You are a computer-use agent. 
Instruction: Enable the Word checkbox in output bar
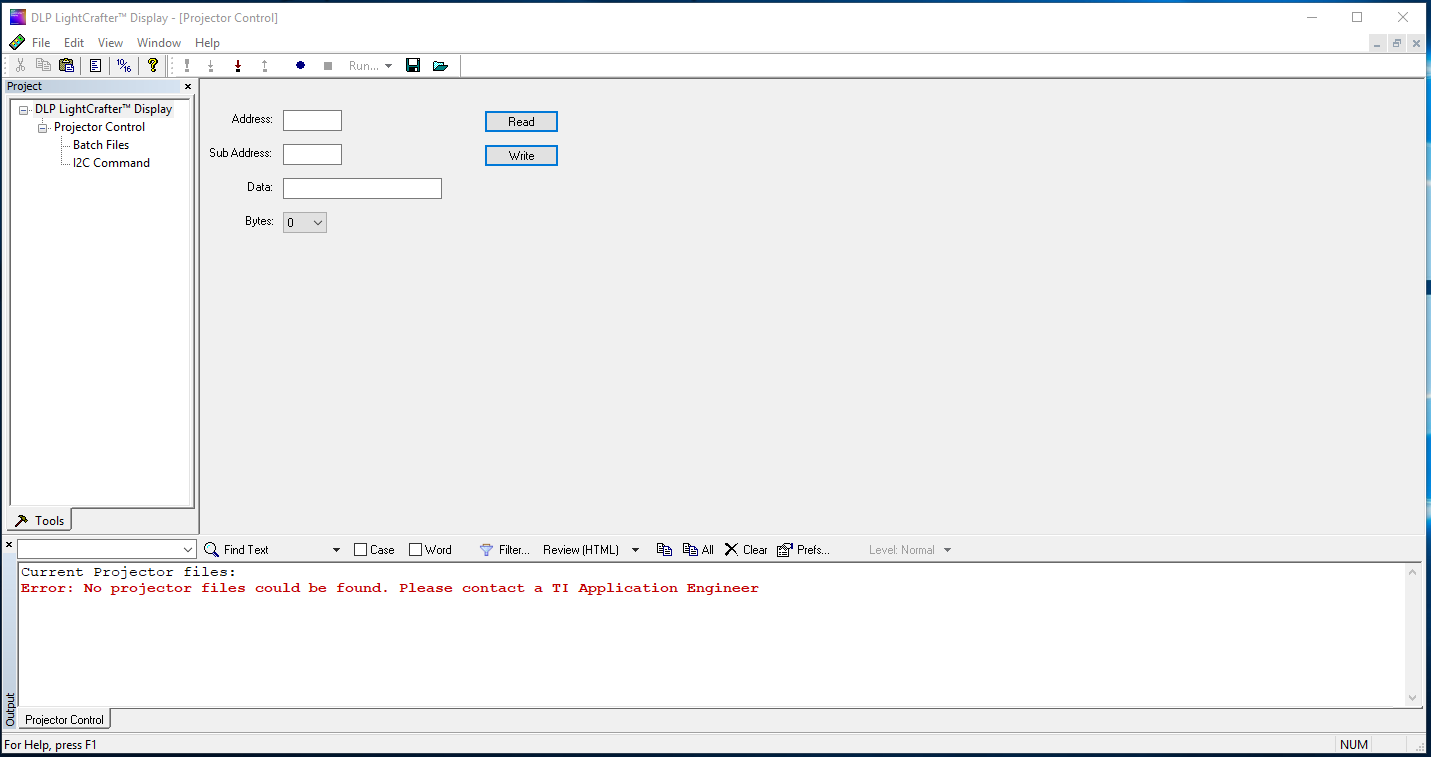click(414, 549)
